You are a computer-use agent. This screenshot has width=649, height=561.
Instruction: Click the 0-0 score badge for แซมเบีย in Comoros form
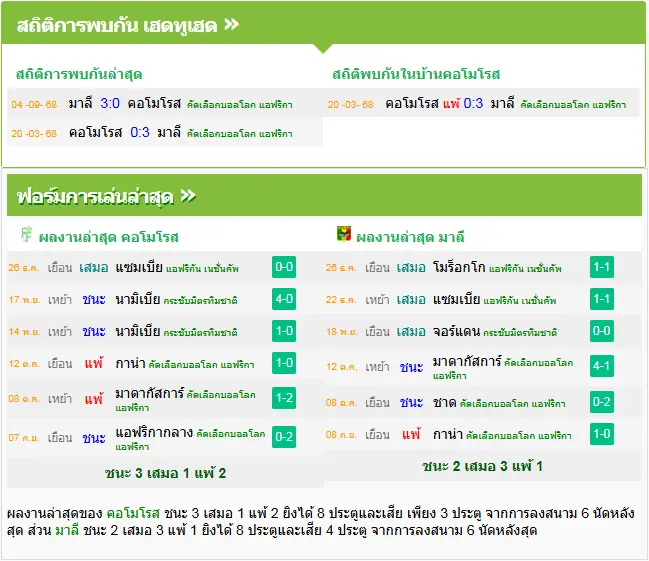coord(284,267)
